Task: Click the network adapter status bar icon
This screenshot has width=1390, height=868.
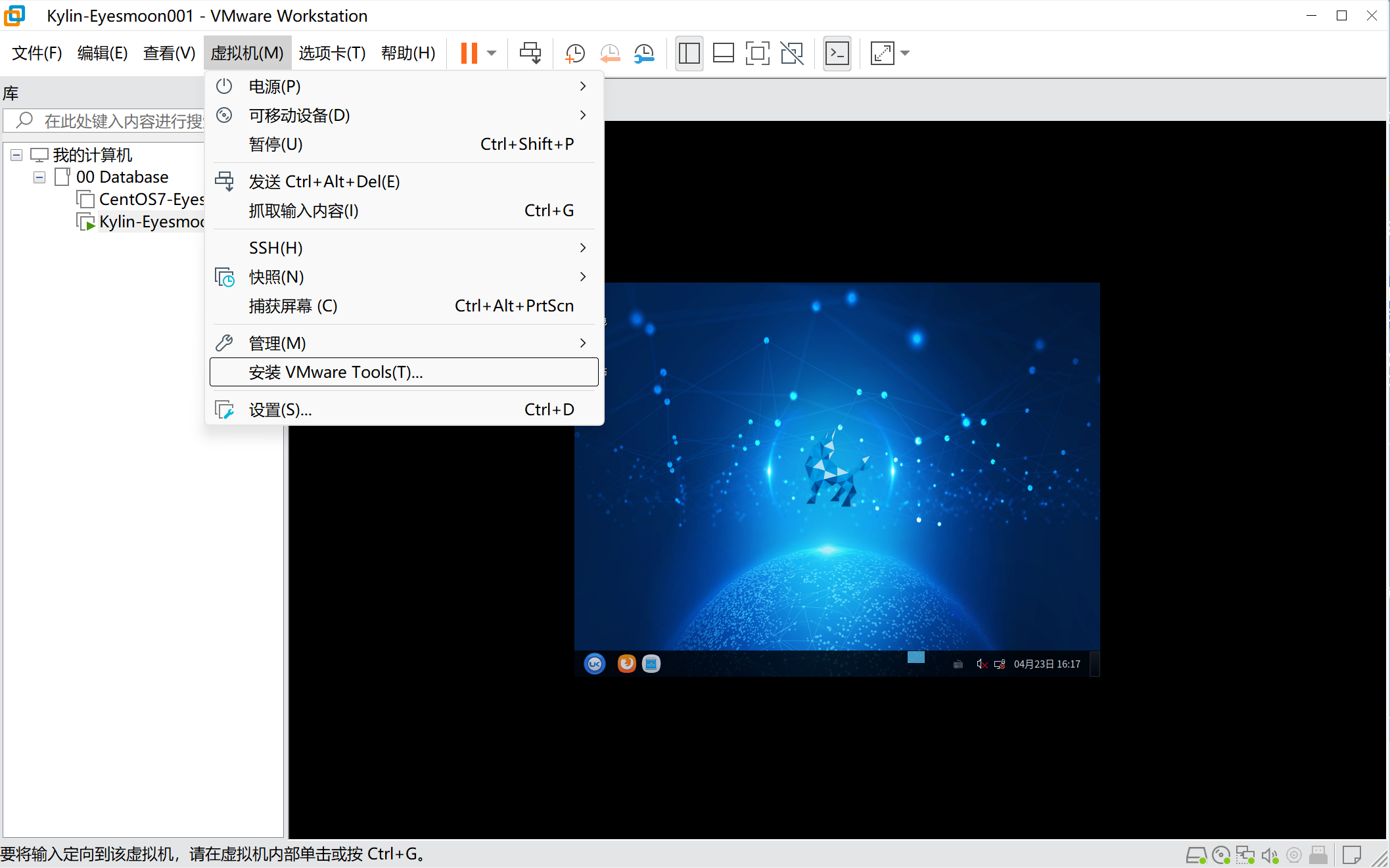Action: (x=1245, y=855)
